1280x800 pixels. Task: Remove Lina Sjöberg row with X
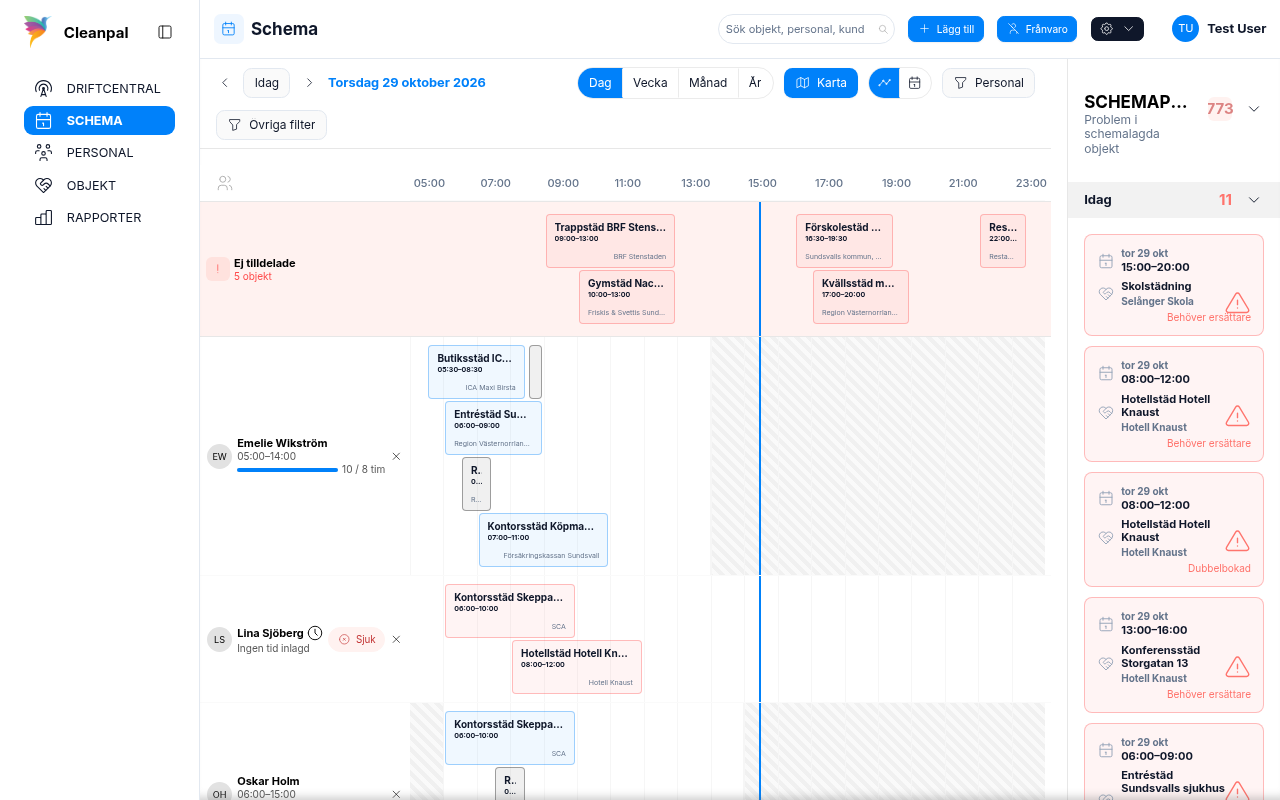396,639
